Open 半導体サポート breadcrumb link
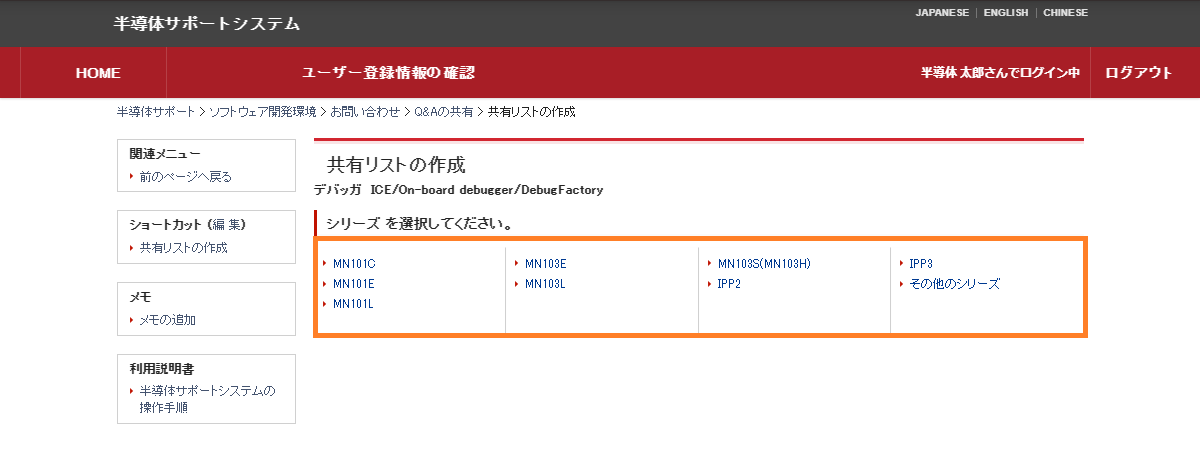The image size is (1200, 456). point(156,111)
